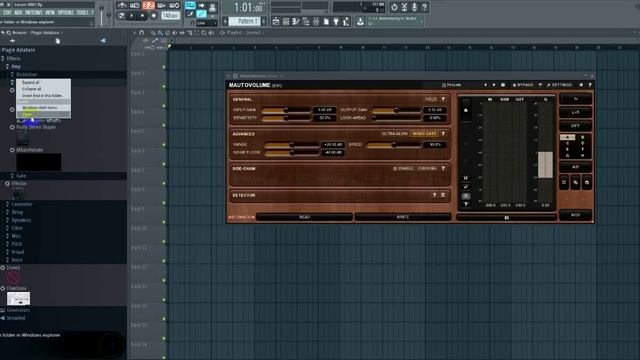Toggle ULTRA-SLOW in Advanced section
This screenshot has height=360, width=640.
click(x=395, y=134)
